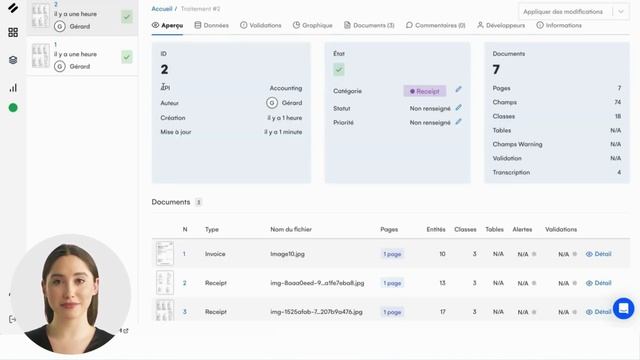Open the Graphique tab
Image resolution: width=640 pixels, height=360 pixels.
(x=313, y=25)
